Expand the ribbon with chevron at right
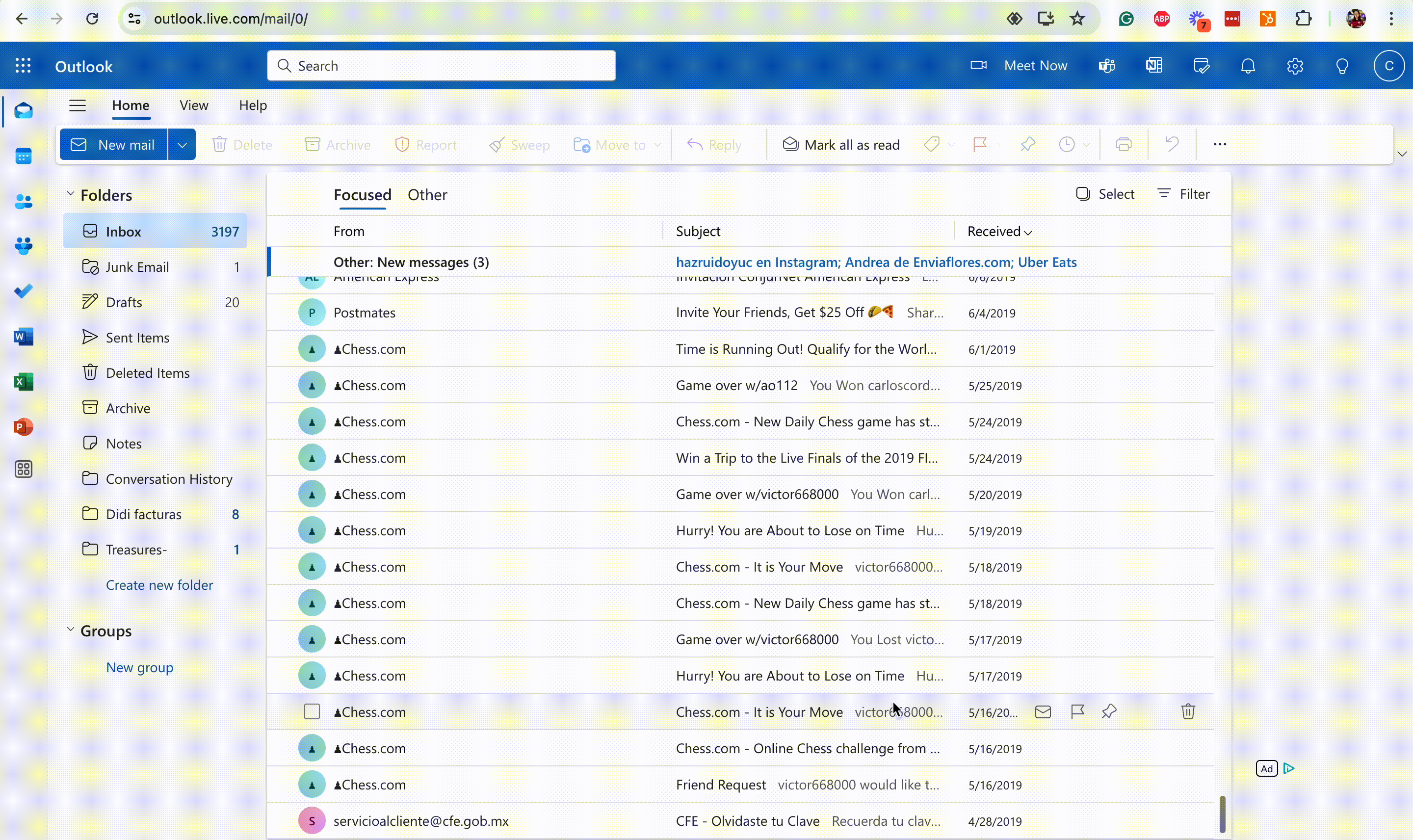Viewport: 1413px width, 840px height. point(1402,154)
